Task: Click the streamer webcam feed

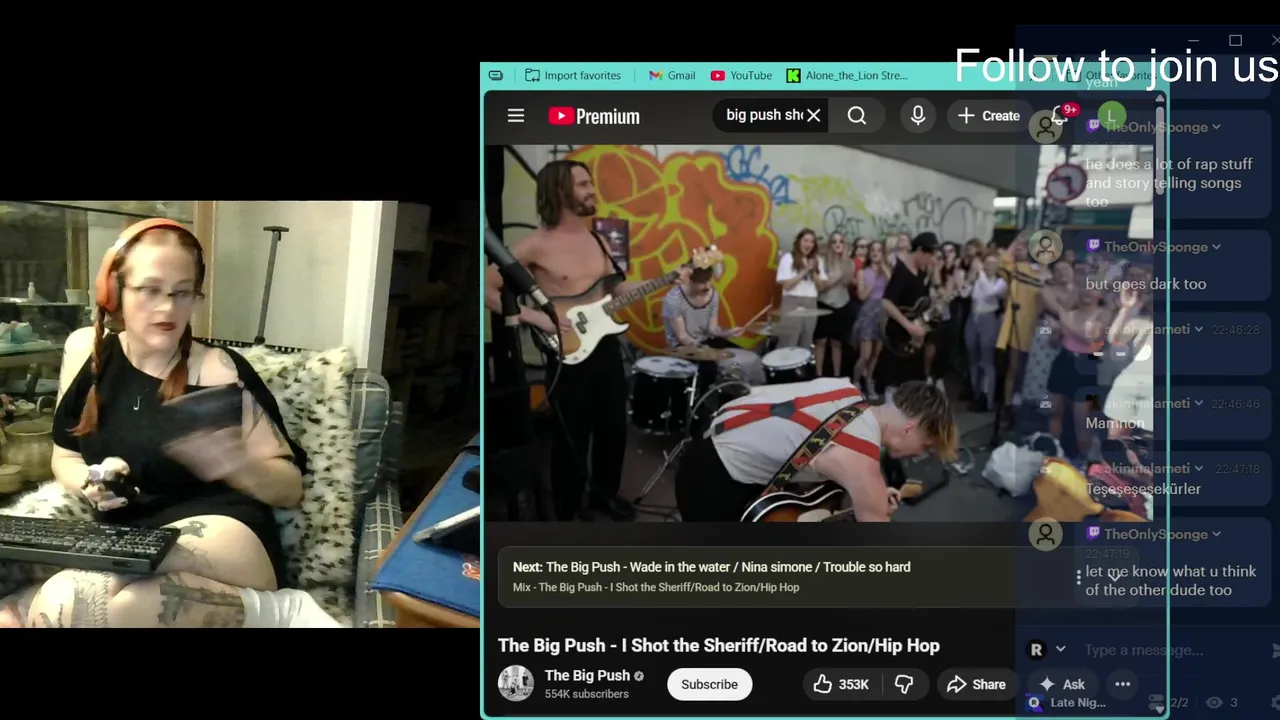Action: (240, 414)
